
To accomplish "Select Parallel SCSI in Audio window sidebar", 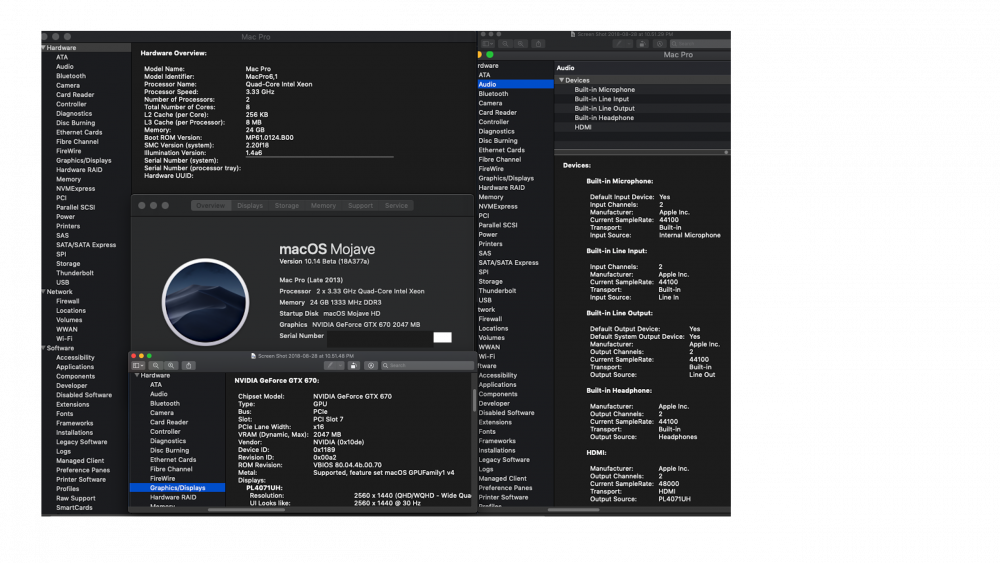I will (x=498, y=225).
